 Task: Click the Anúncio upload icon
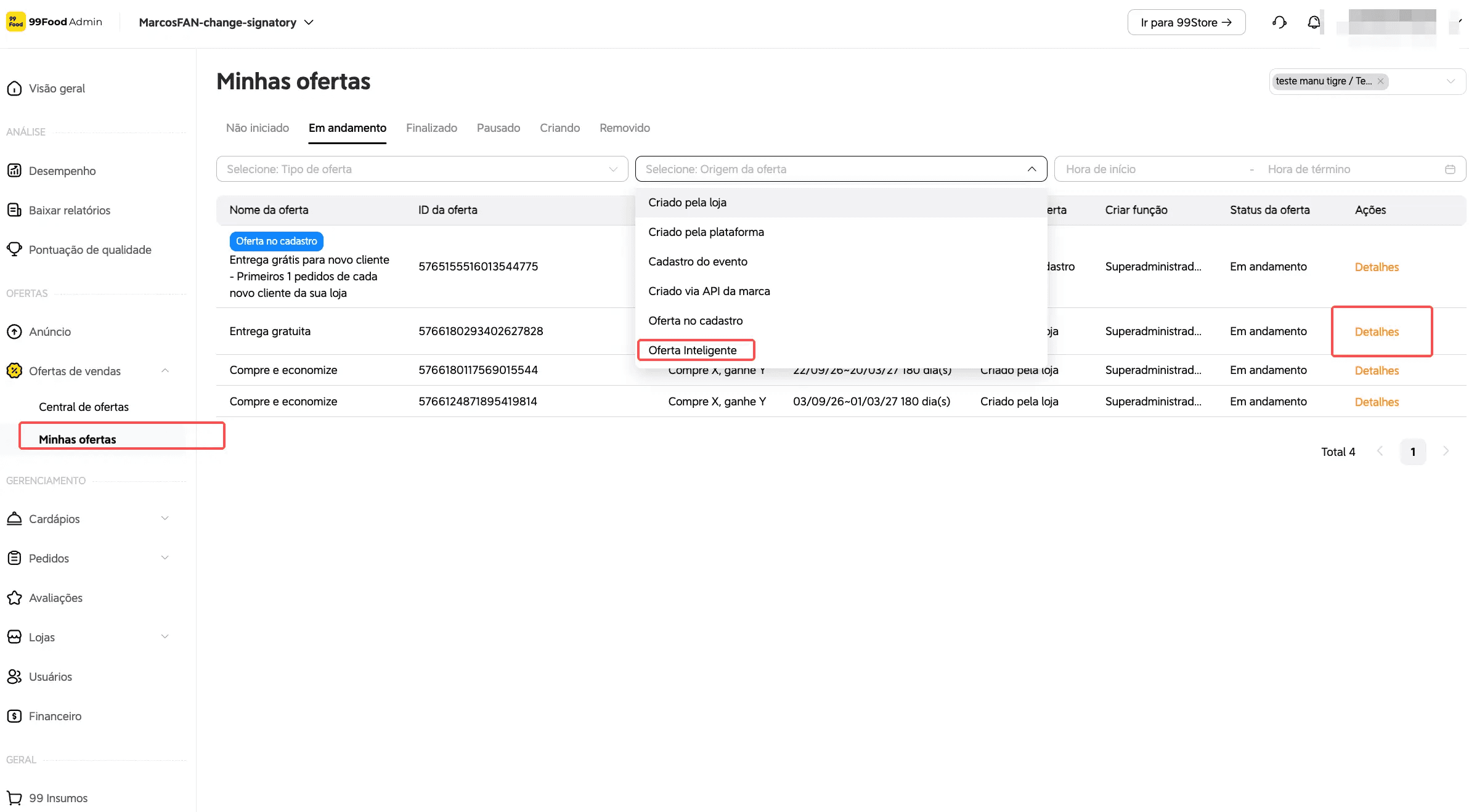14,331
